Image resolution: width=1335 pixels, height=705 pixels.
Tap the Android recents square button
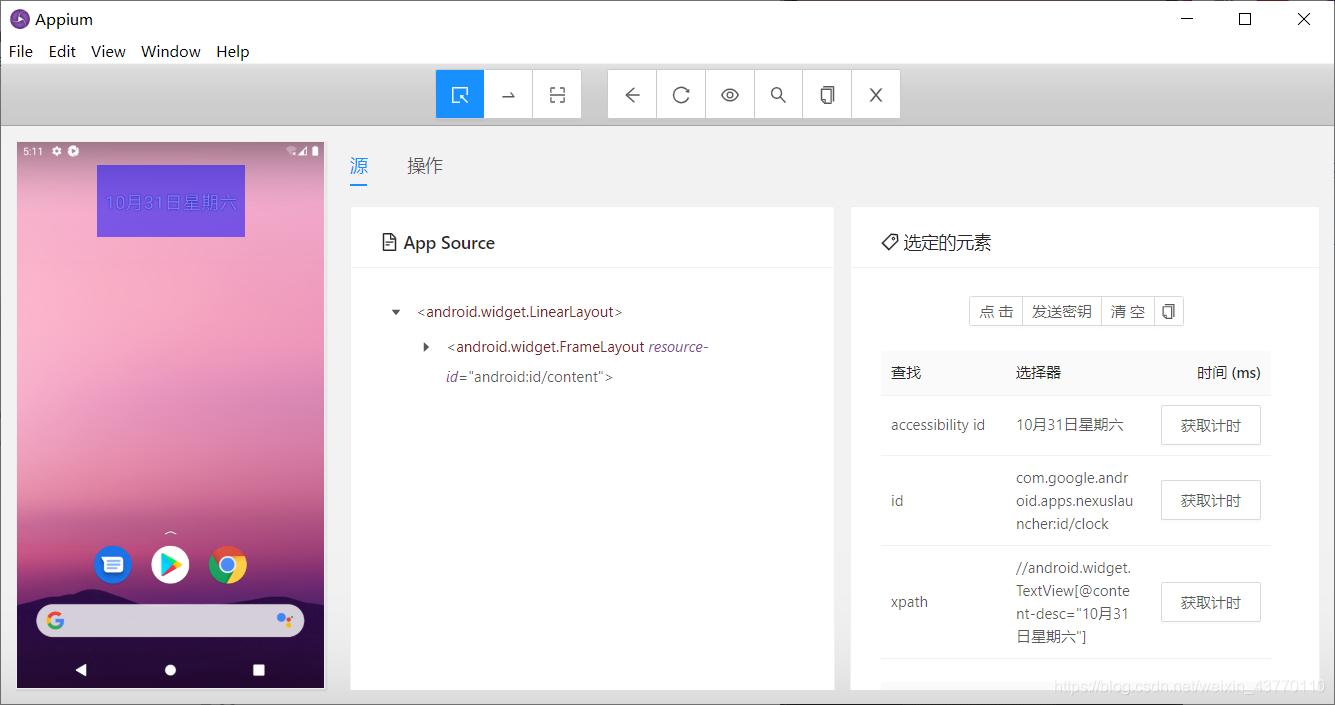pos(259,670)
